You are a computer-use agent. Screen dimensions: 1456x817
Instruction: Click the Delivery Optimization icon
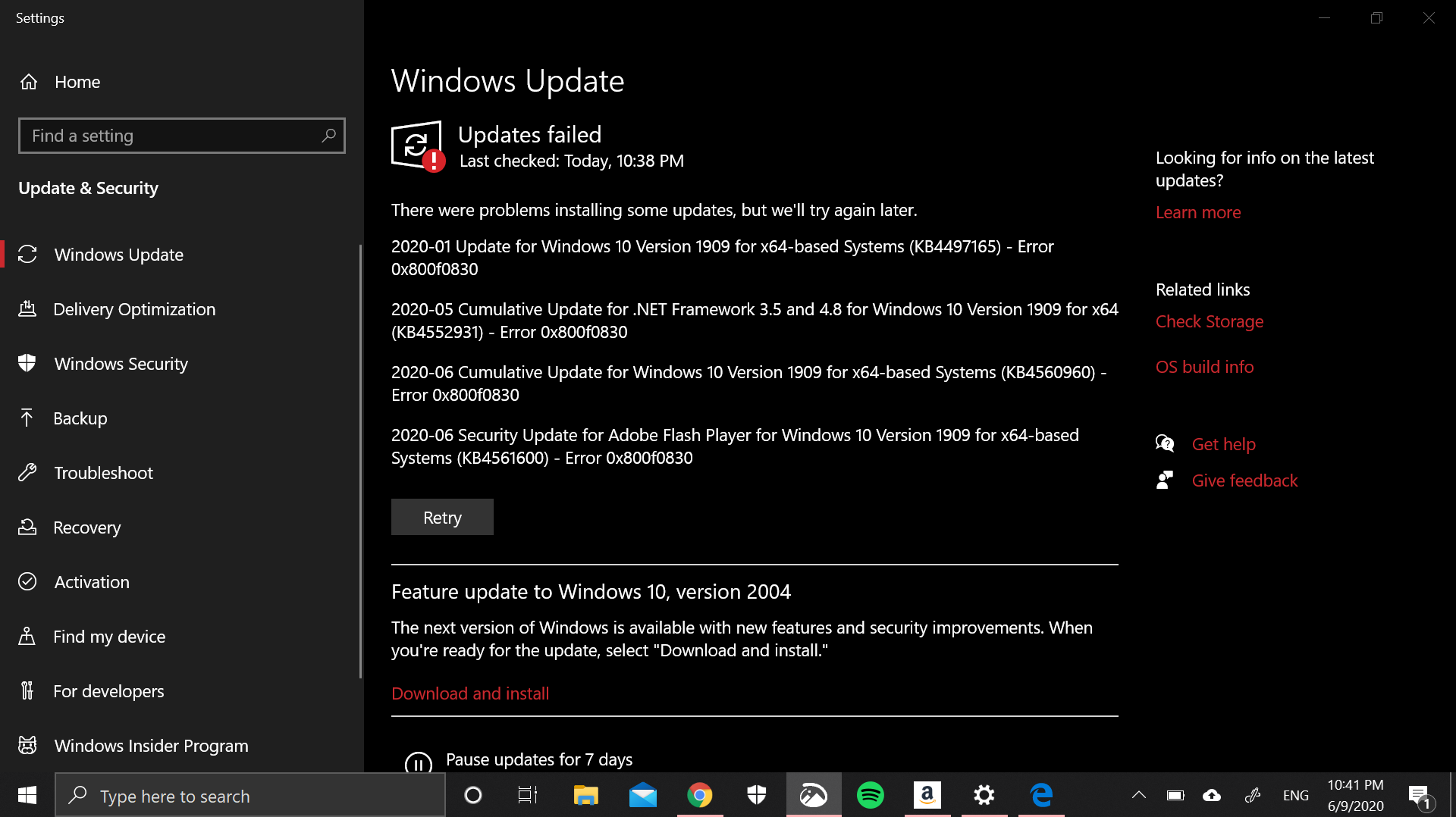pyautogui.click(x=27, y=308)
